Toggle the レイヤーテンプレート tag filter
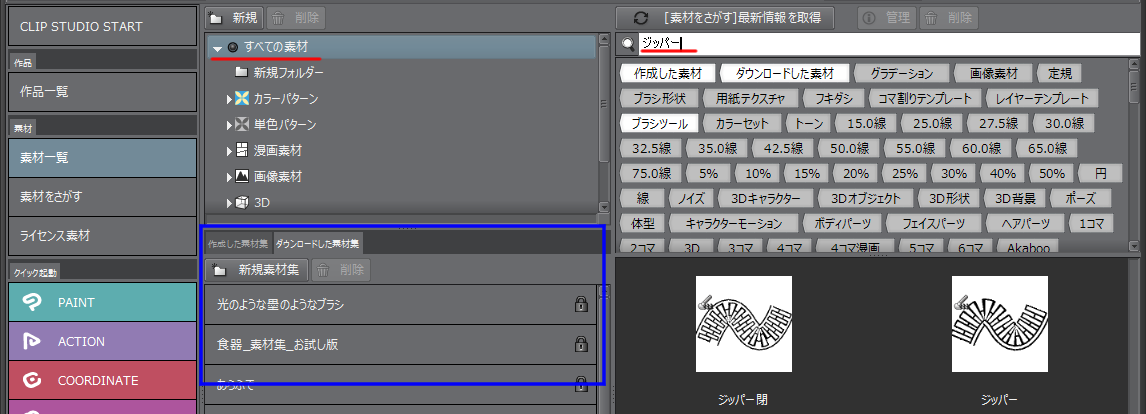This screenshot has height=414, width=1146. [1041, 99]
